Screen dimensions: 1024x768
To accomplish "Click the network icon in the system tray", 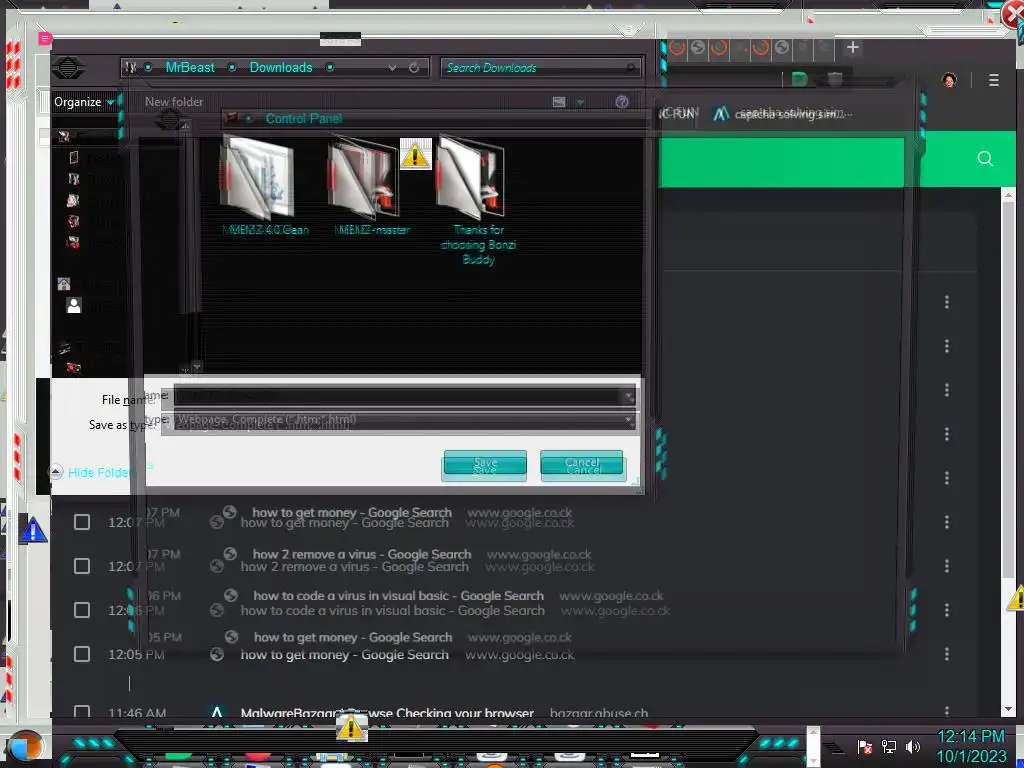I will tap(888, 746).
